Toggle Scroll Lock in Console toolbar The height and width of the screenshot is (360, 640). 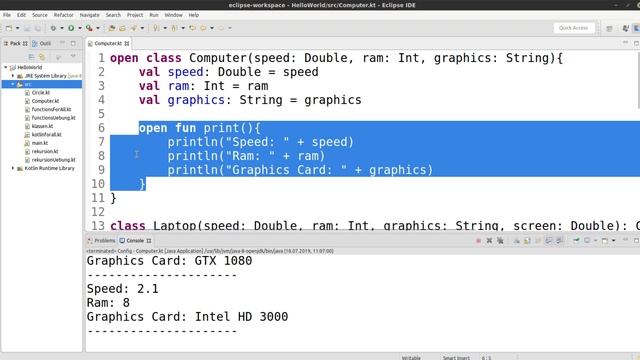tap(527, 241)
